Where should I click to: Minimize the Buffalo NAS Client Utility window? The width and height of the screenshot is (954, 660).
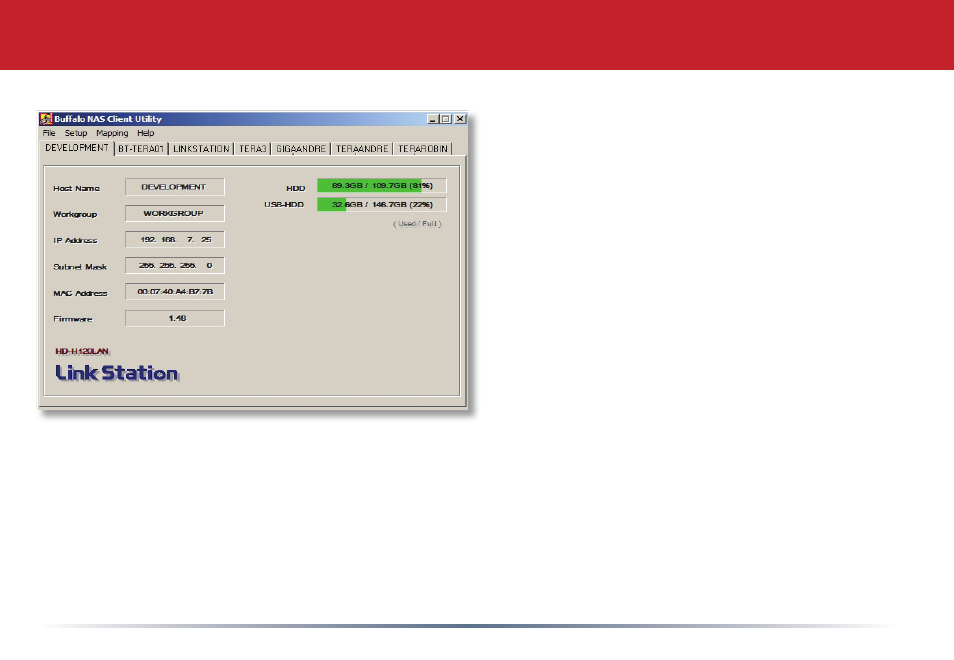[433, 119]
